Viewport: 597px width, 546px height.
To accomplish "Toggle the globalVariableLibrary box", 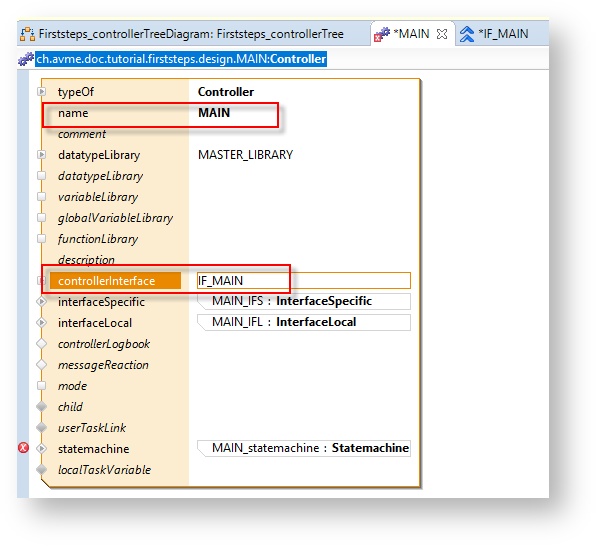I will tap(42, 218).
